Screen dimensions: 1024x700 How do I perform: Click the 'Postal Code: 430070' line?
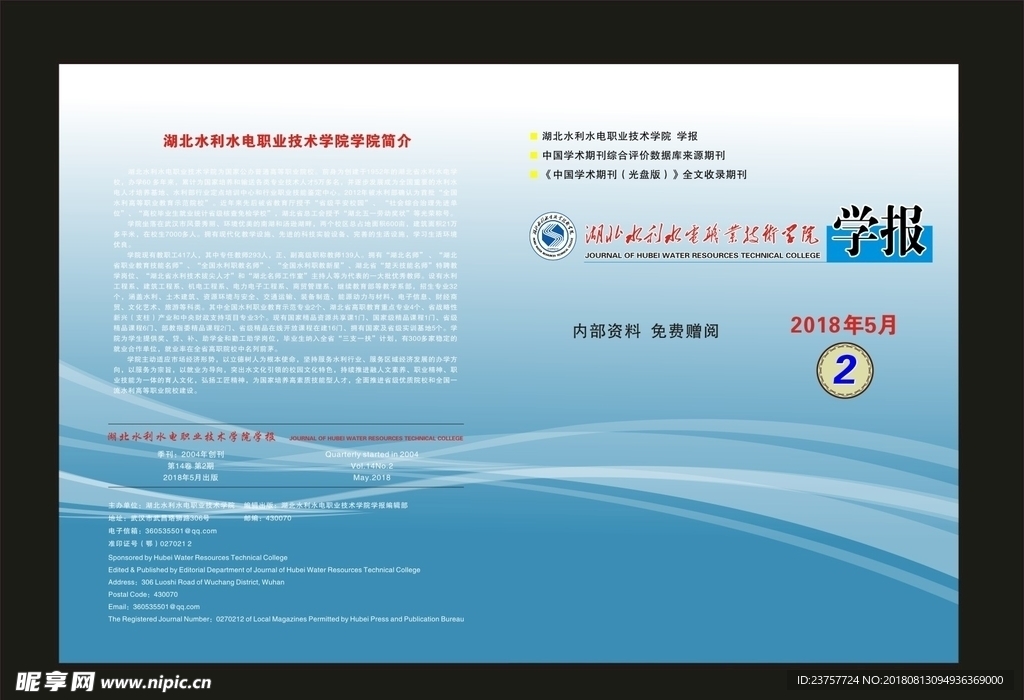point(143,595)
